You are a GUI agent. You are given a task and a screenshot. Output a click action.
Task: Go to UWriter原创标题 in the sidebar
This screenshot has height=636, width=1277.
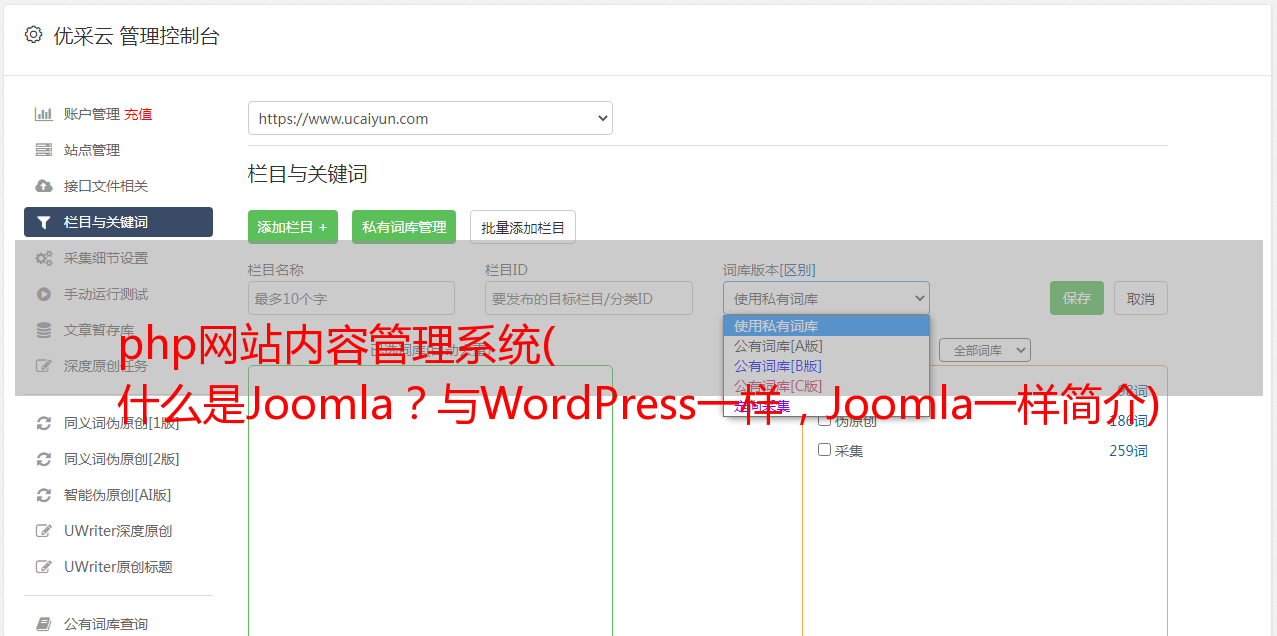pyautogui.click(x=118, y=567)
